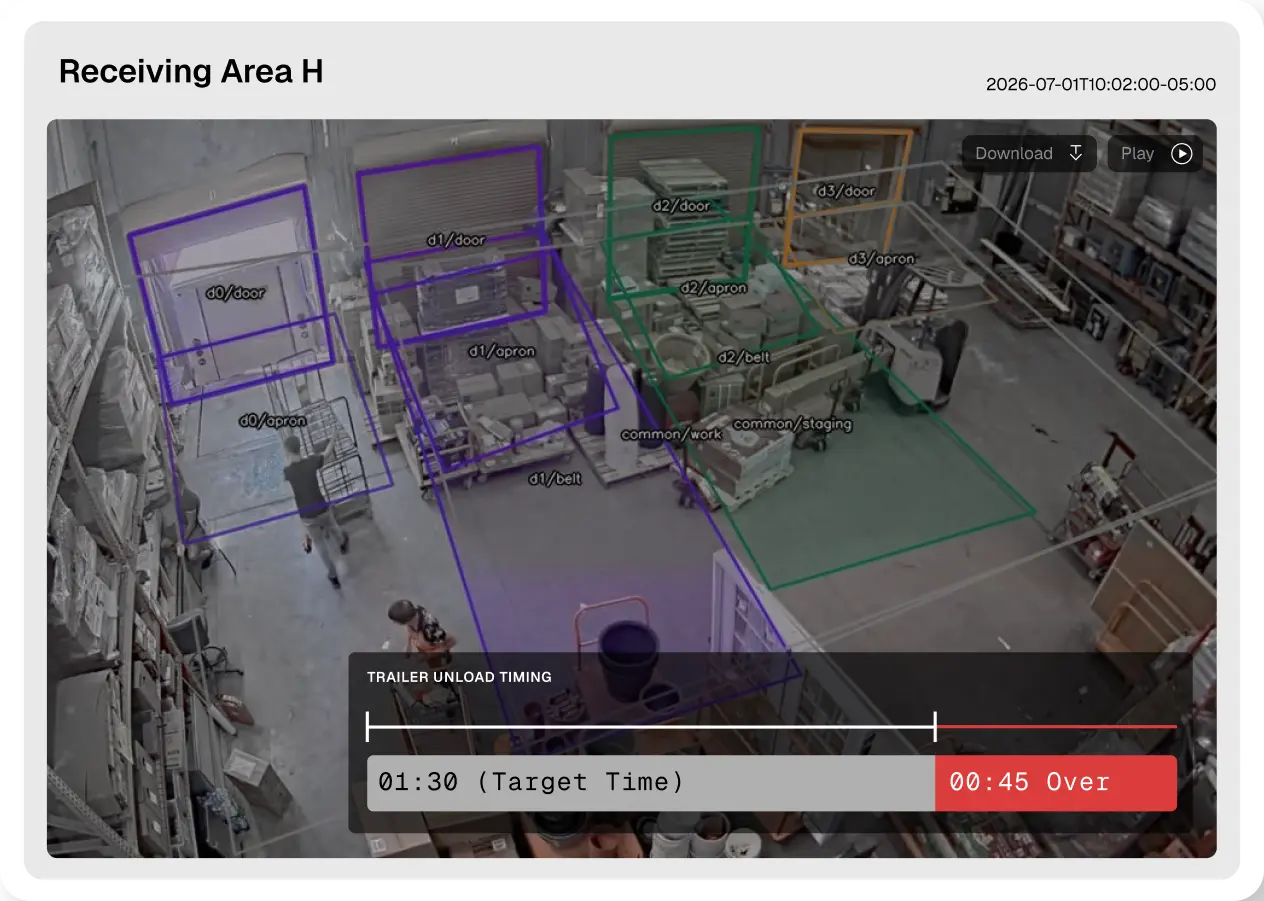Select the d2/door zone label
The width and height of the screenshot is (1264, 901).
point(680,206)
